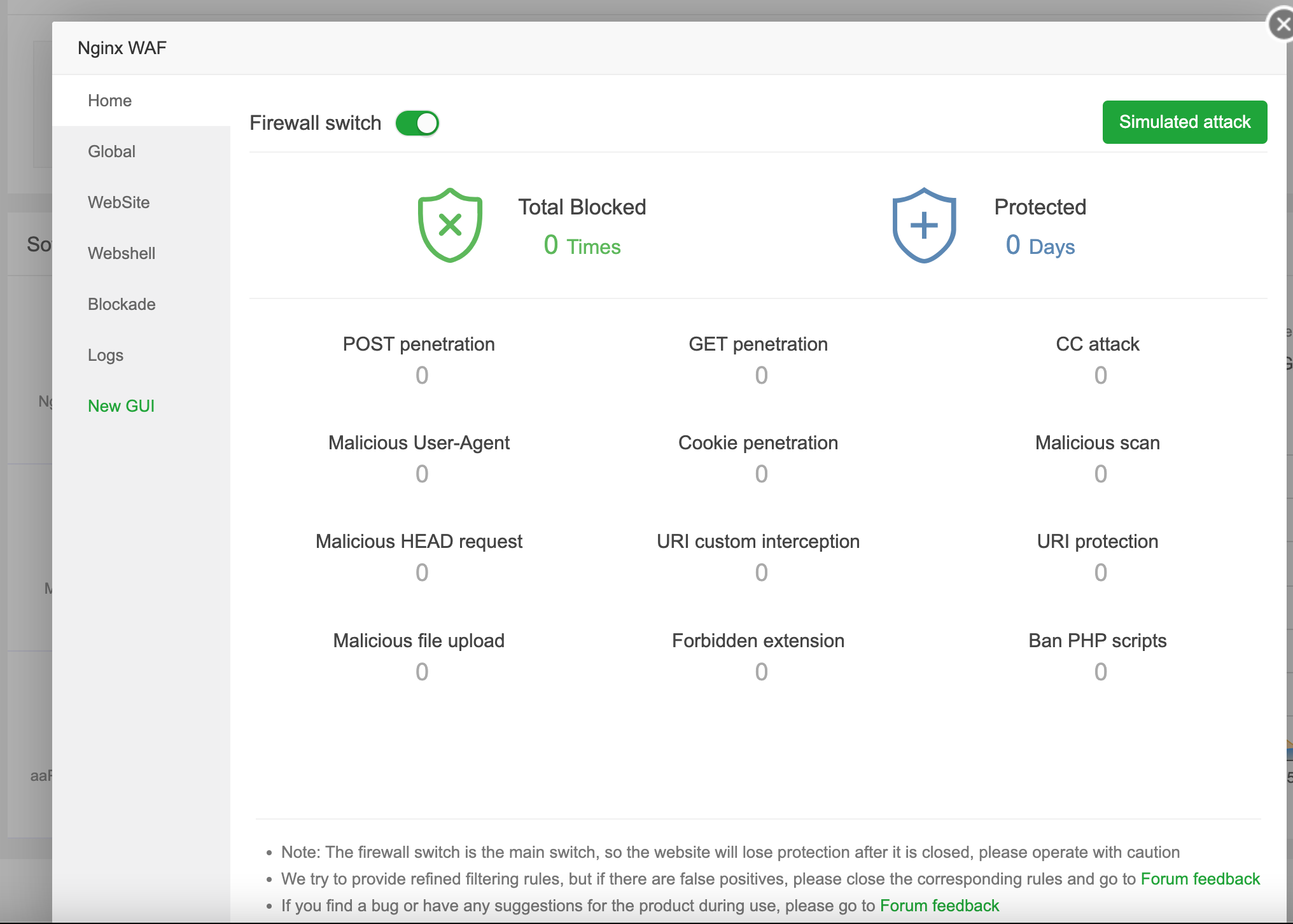This screenshot has height=924, width=1293.
Task: Close the Nginx WAF dialog
Action: pyautogui.click(x=1282, y=25)
